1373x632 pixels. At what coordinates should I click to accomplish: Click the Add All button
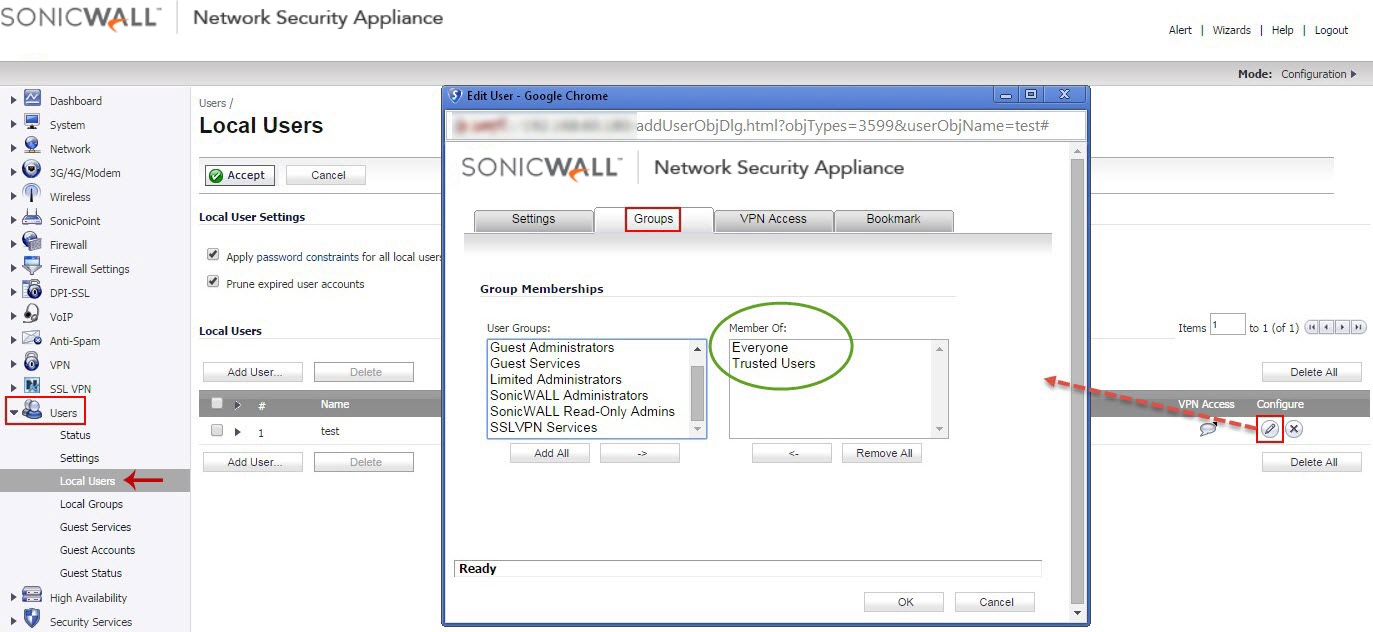[550, 453]
